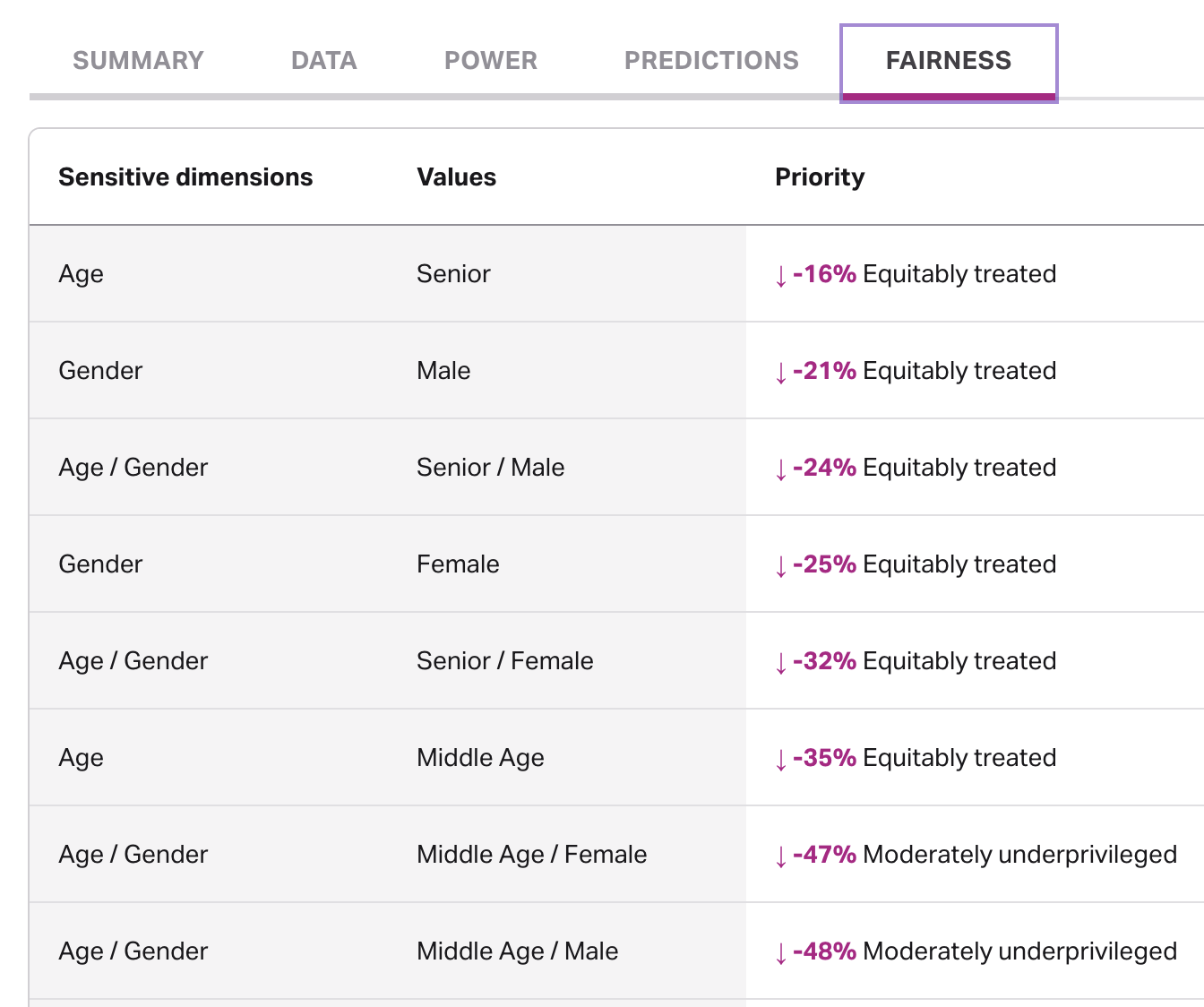Click the down arrow beside -24%
This screenshot has height=1007, width=1204.
pyautogui.click(x=781, y=469)
